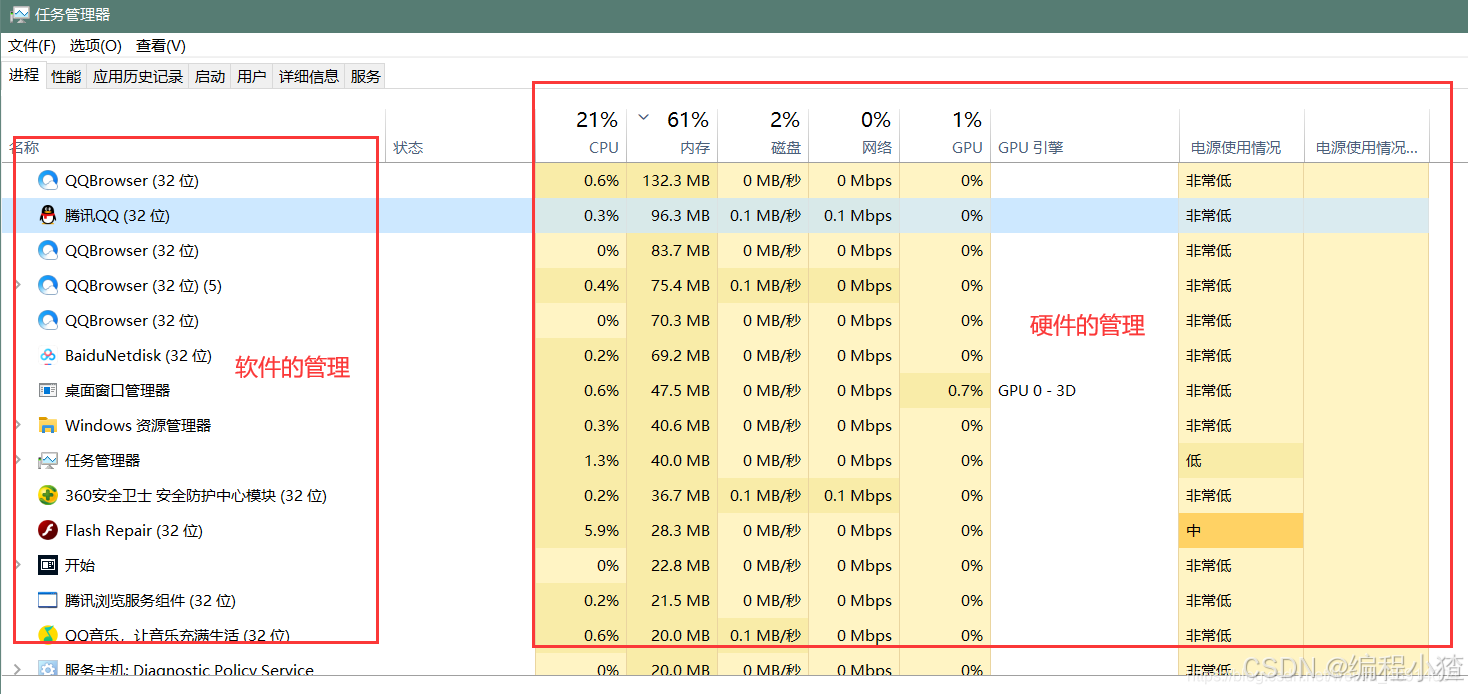Viewport: 1468px width, 694px height.
Task: Select the BaiduNetdisk process icon
Action: [x=48, y=356]
